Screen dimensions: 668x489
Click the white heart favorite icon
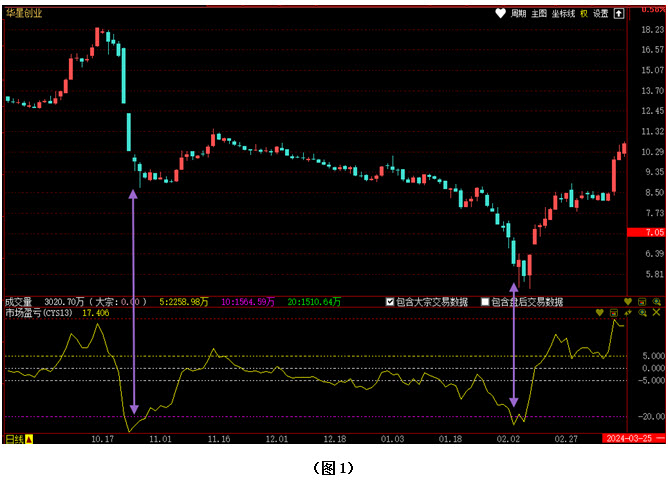tap(501, 14)
